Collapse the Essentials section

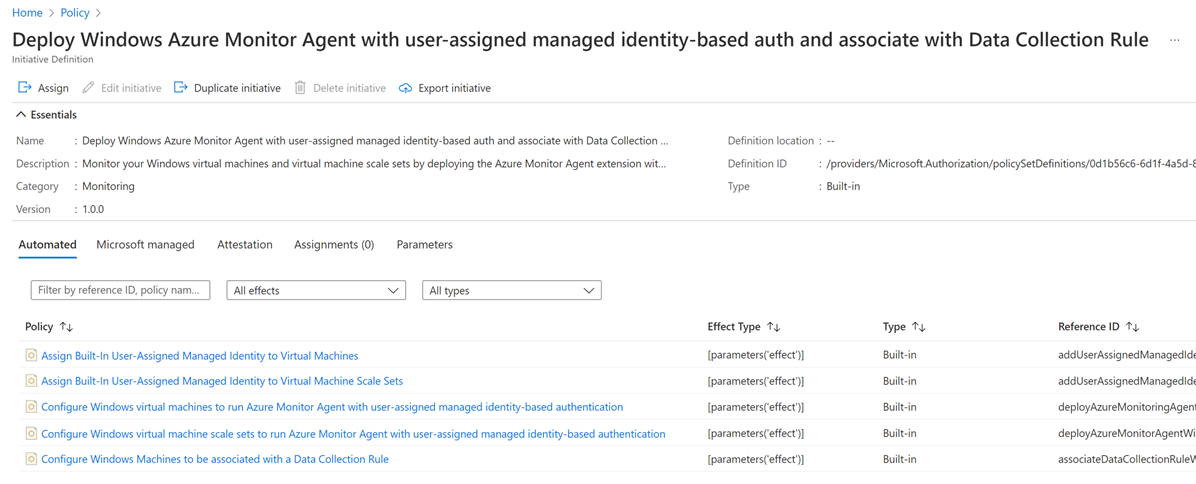[21, 115]
